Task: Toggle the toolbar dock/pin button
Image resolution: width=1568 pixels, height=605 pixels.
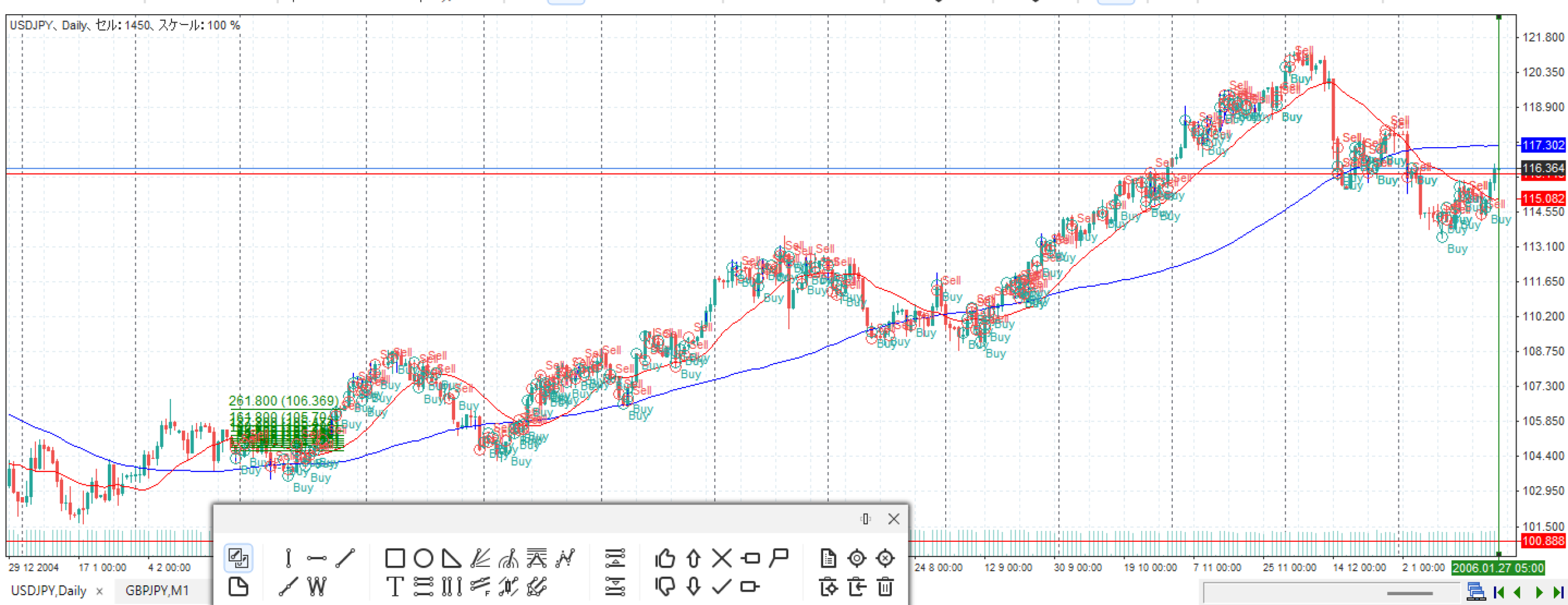Action: (865, 519)
